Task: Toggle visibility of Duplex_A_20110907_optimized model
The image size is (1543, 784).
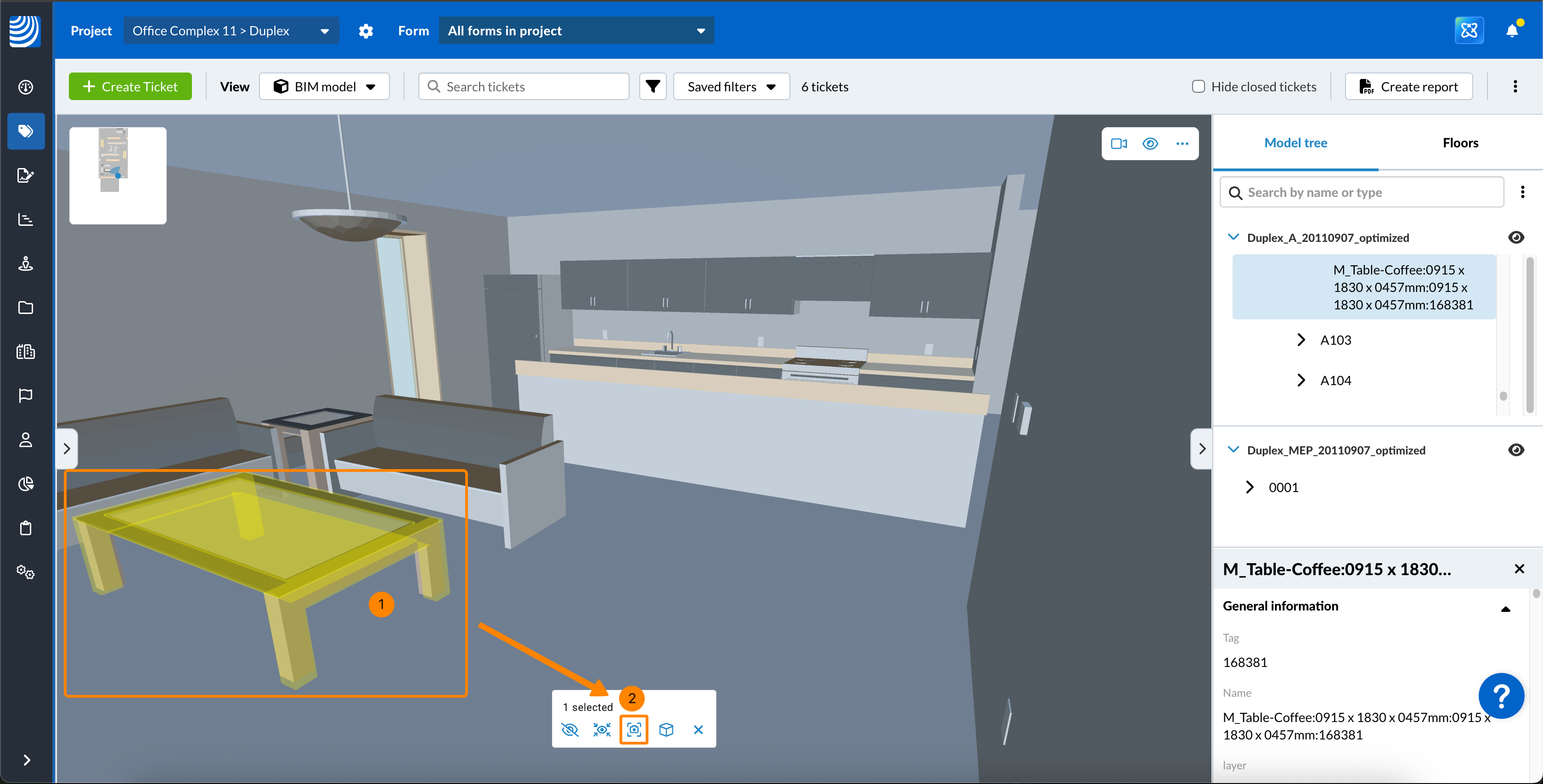Action: [1515, 238]
